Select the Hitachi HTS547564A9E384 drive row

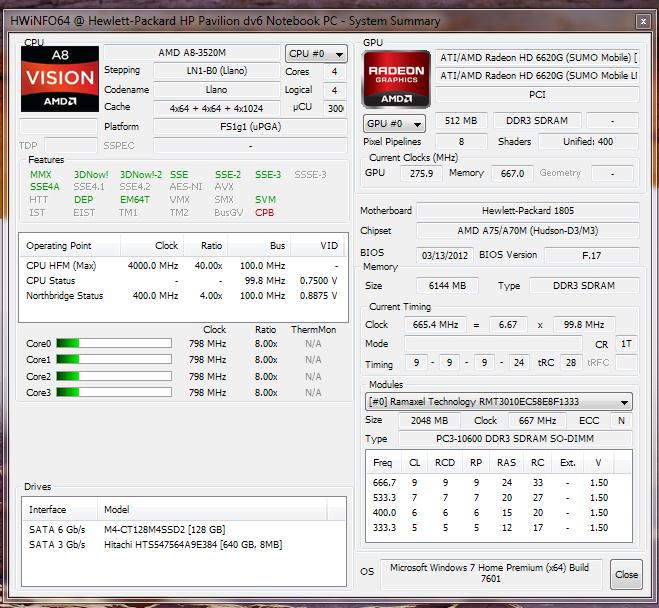click(x=183, y=545)
